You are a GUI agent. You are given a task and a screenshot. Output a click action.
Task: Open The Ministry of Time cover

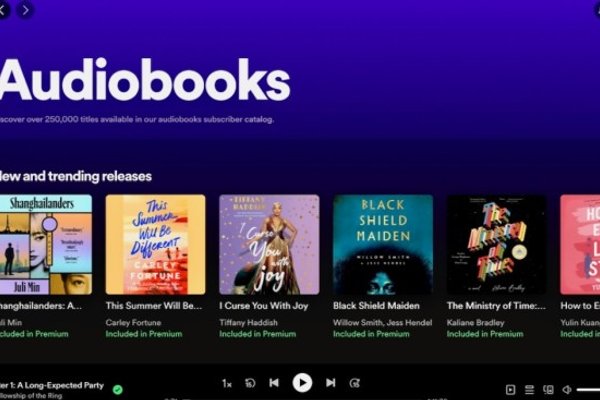[497, 245]
